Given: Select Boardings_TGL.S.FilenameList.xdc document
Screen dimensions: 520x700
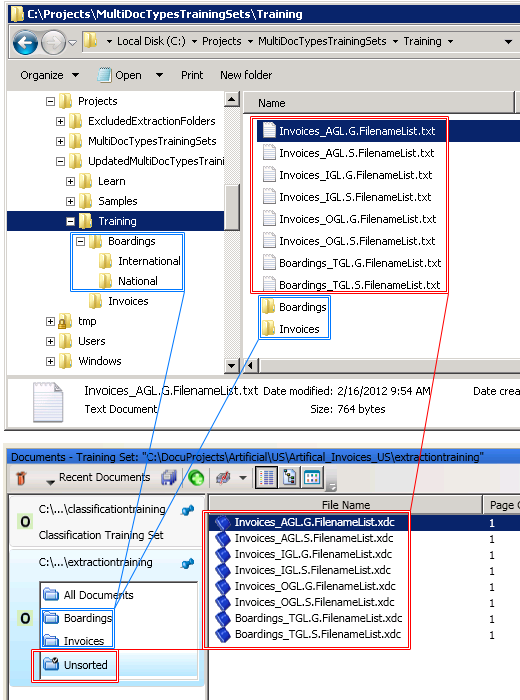Looking at the screenshot, I should click(x=318, y=634).
